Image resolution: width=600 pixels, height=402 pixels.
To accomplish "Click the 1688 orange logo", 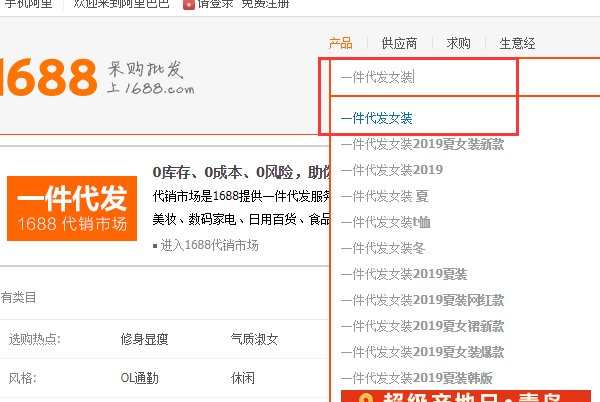I will (48, 77).
